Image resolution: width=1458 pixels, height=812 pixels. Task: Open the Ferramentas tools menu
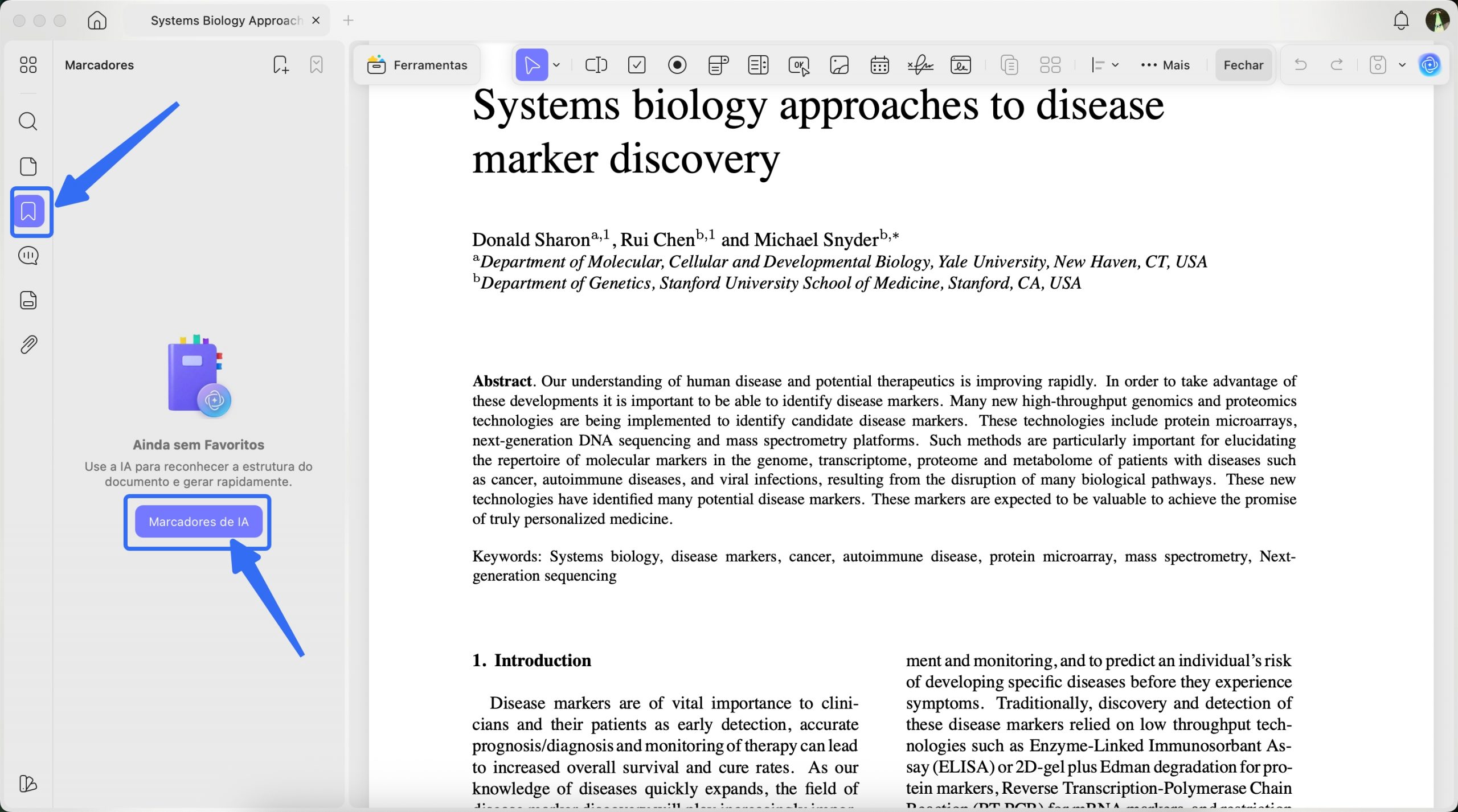point(417,64)
